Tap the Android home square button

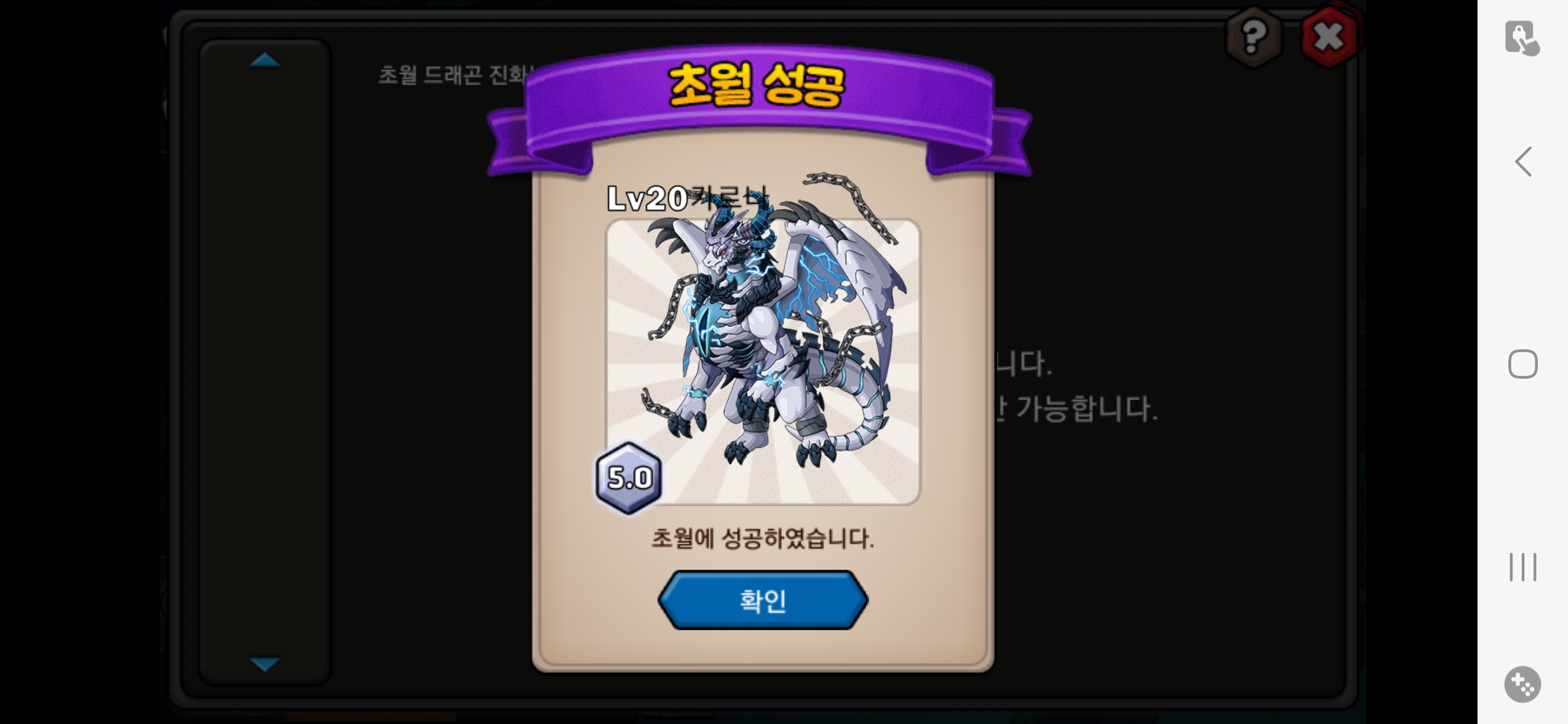click(1523, 364)
